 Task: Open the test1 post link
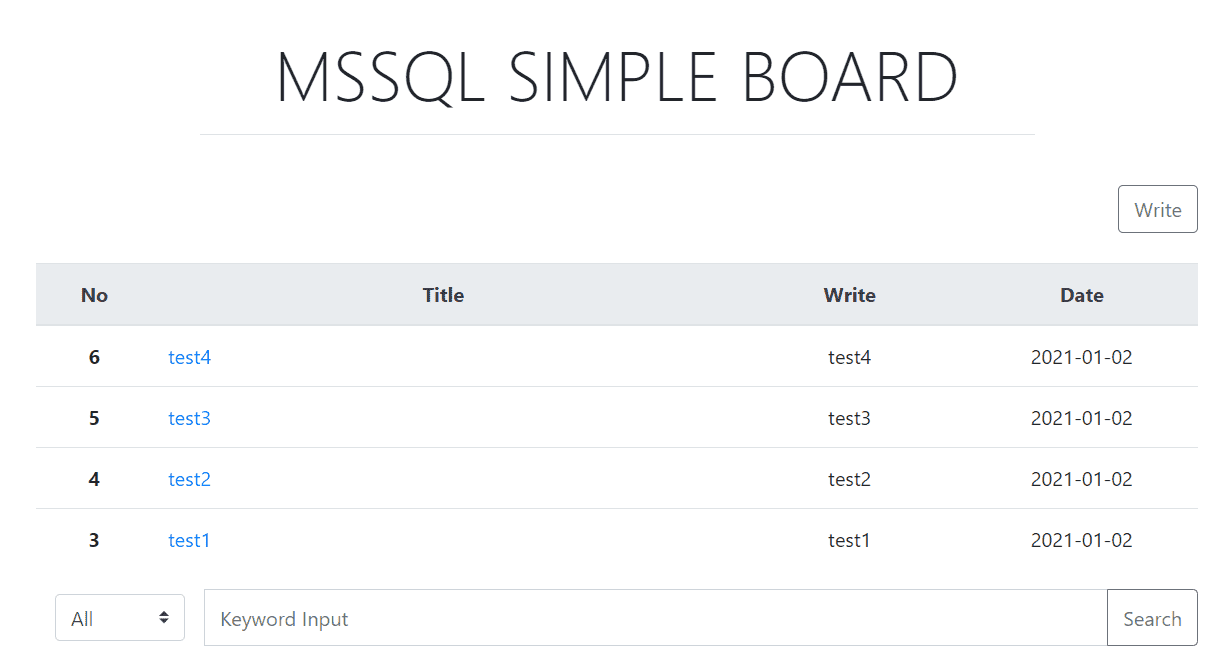(x=189, y=540)
